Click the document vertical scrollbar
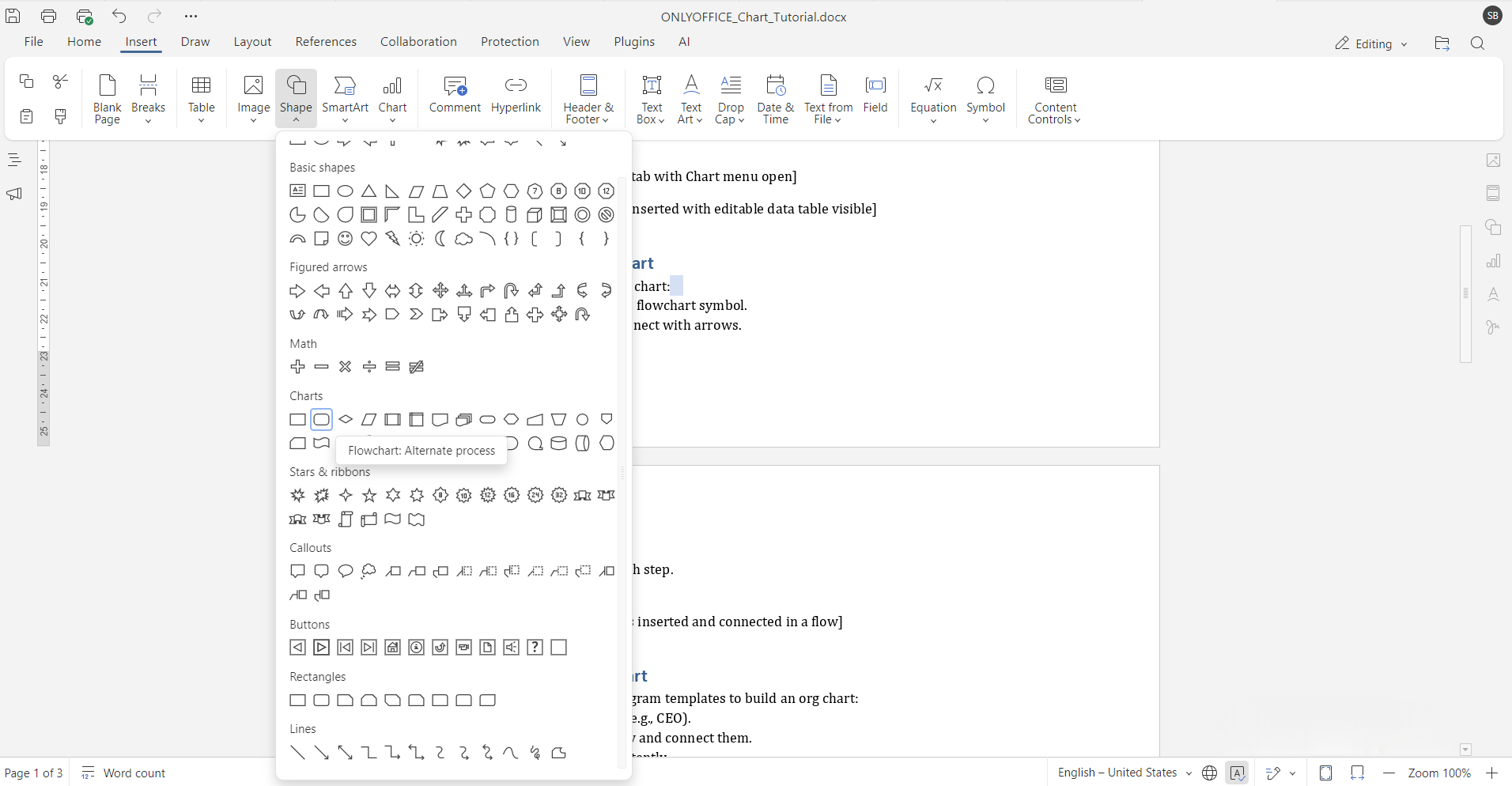This screenshot has width=1512, height=786. coord(1465,293)
